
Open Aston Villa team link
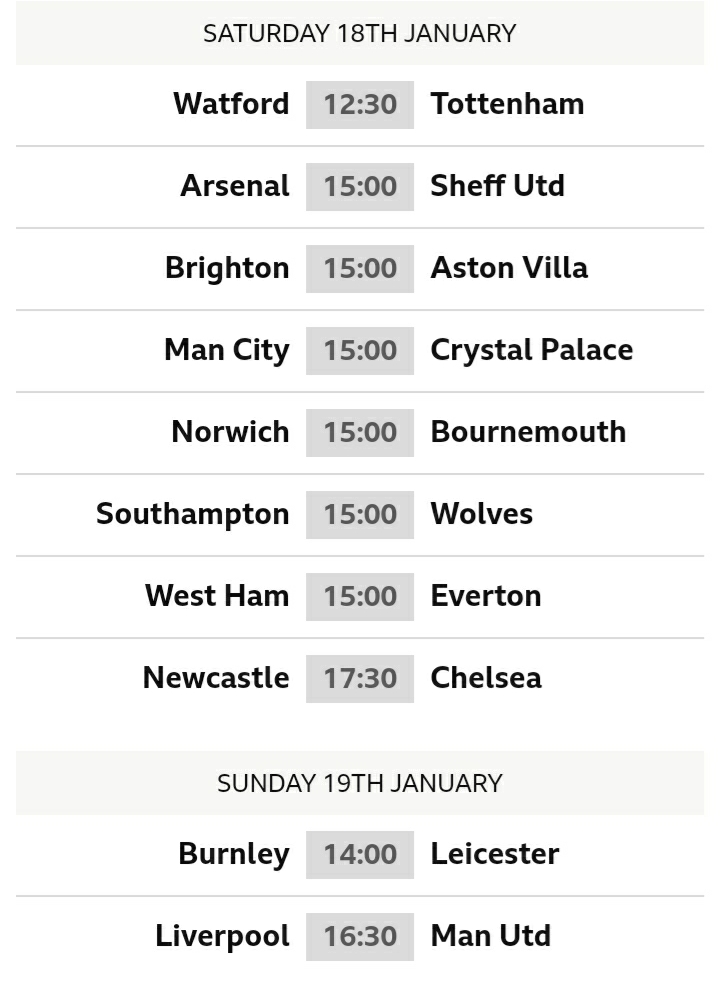click(x=509, y=268)
